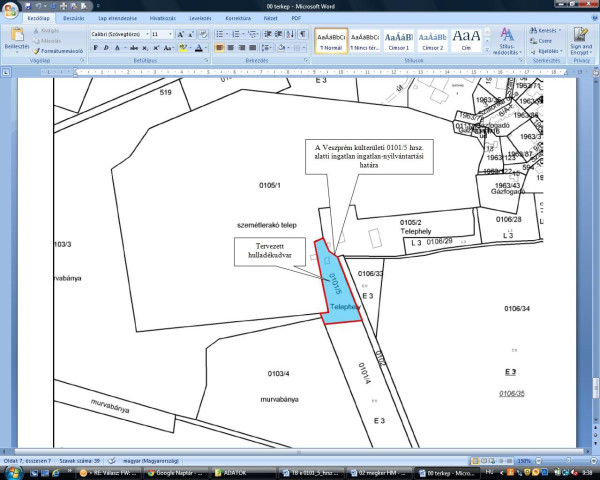The height and width of the screenshot is (480, 600).
Task: Toggle bold formatting
Action: (94, 47)
